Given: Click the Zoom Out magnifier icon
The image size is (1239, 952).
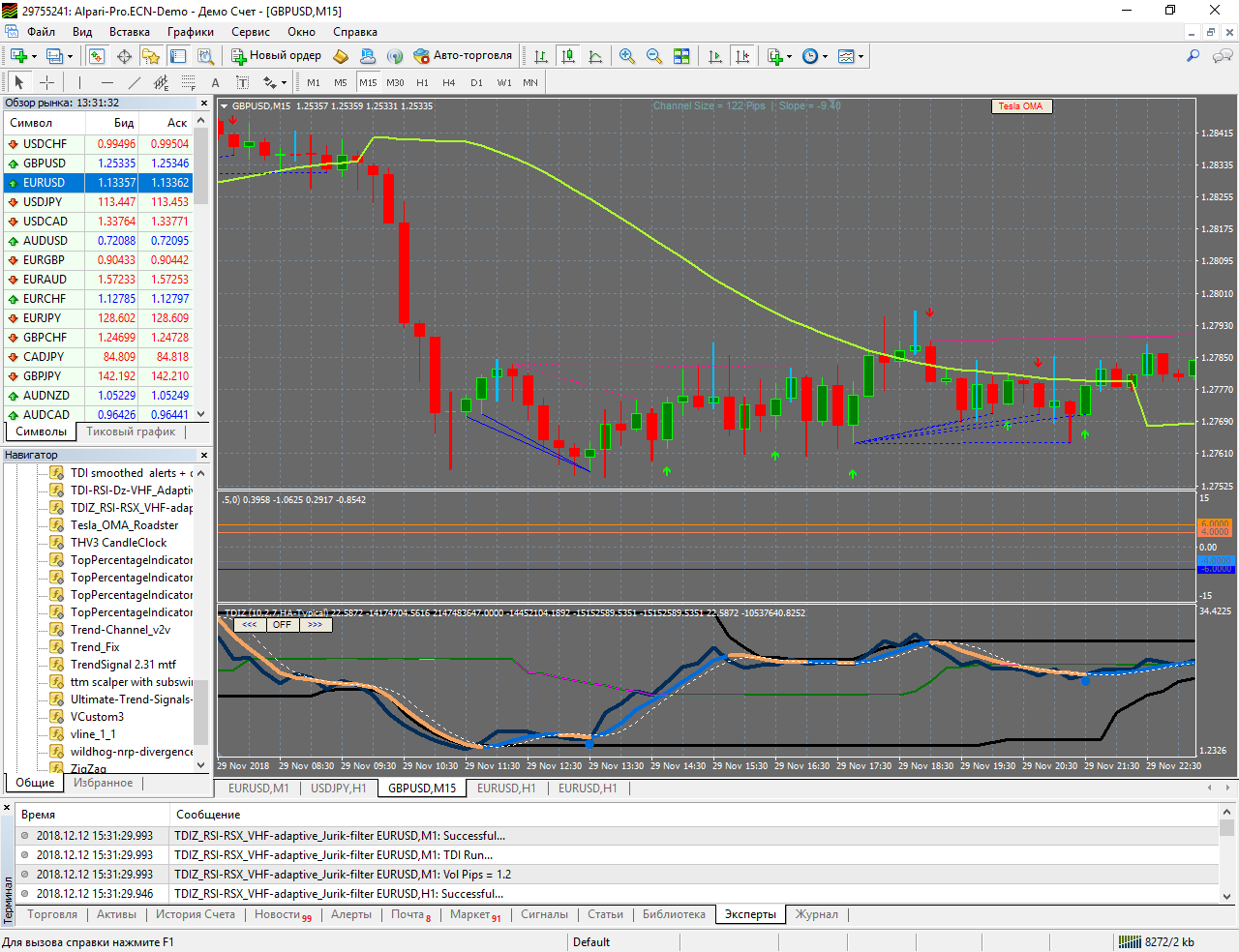Looking at the screenshot, I should pyautogui.click(x=654, y=56).
